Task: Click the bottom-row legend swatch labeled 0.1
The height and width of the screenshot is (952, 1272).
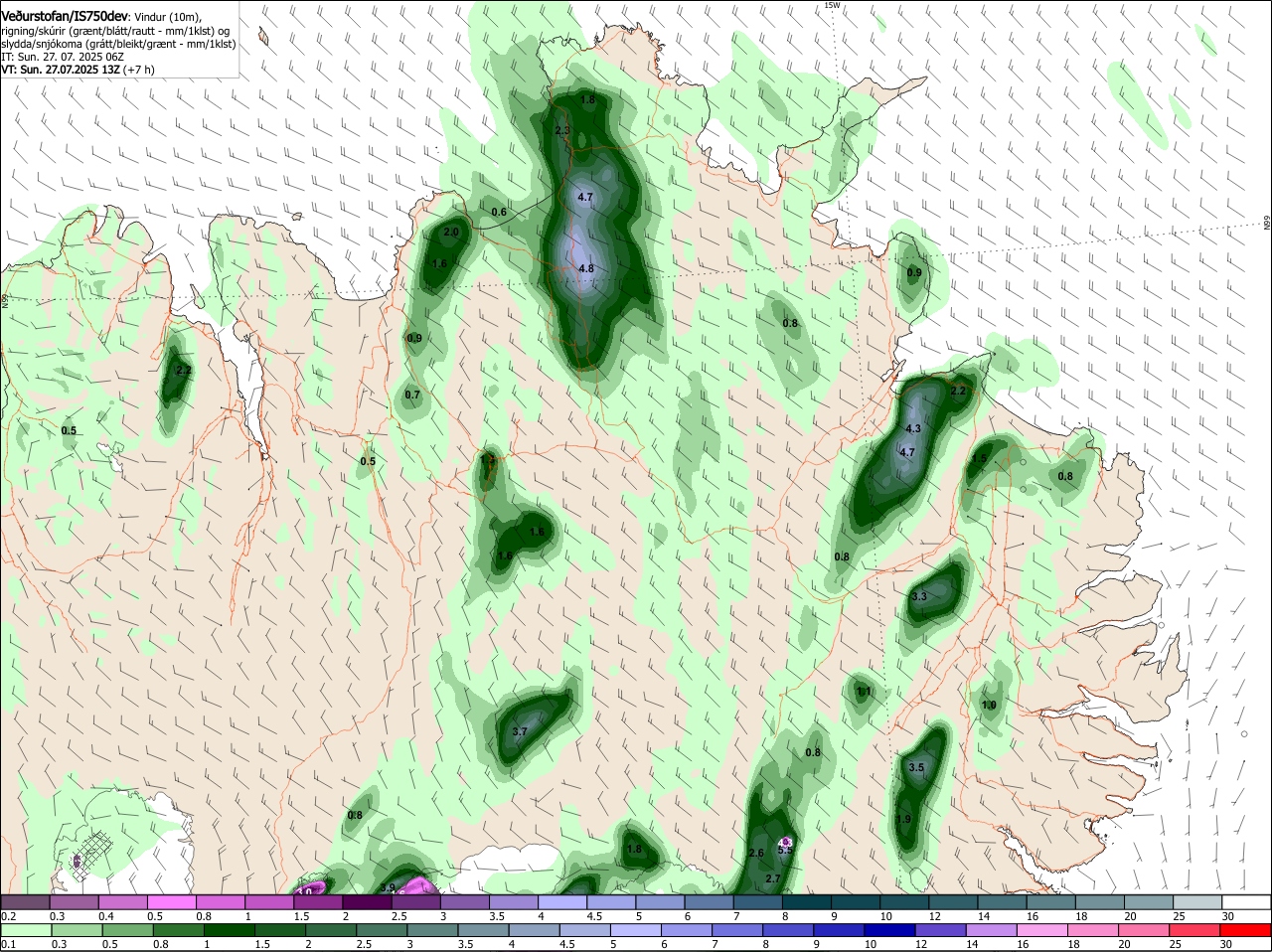Action: (x=25, y=931)
